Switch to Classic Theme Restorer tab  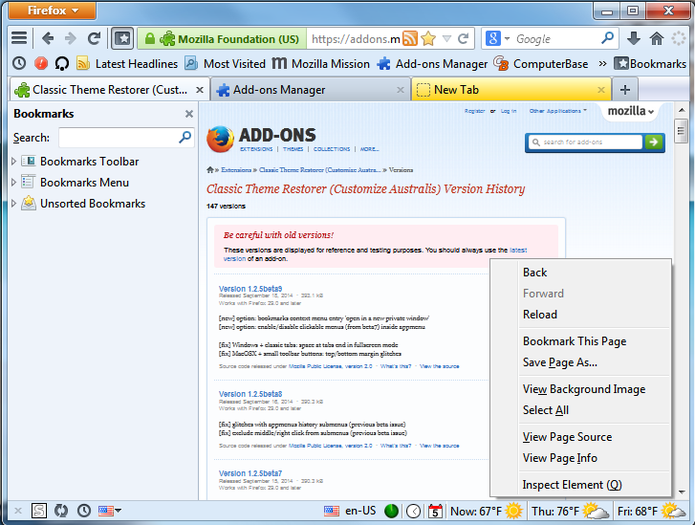tap(109, 90)
